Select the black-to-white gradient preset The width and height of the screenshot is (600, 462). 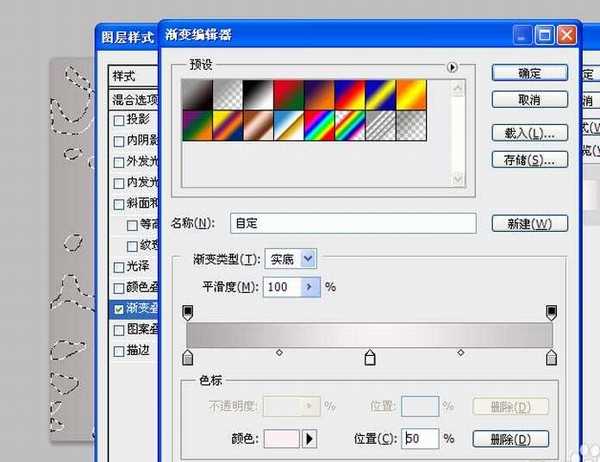(x=261, y=94)
